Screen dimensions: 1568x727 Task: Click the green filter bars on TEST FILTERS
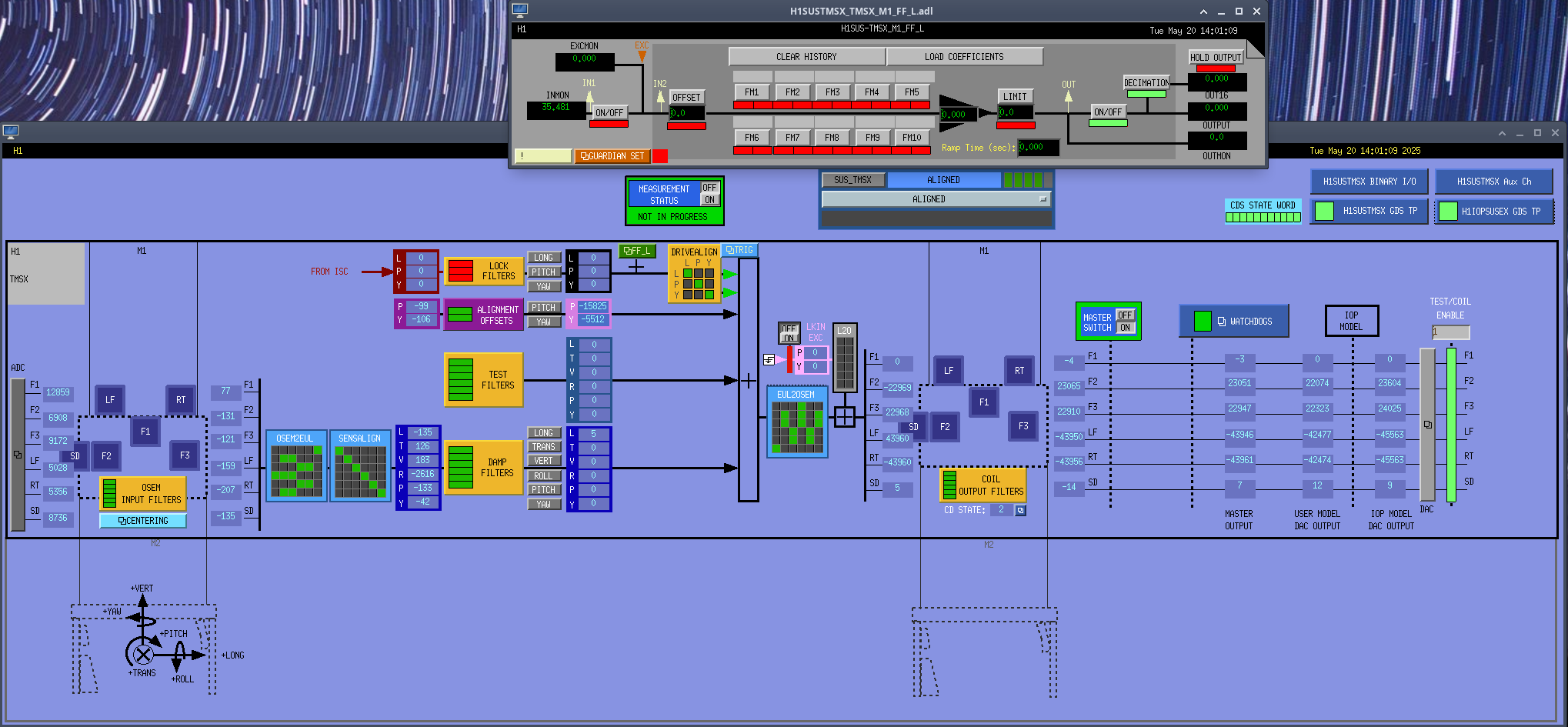pyautogui.click(x=460, y=379)
